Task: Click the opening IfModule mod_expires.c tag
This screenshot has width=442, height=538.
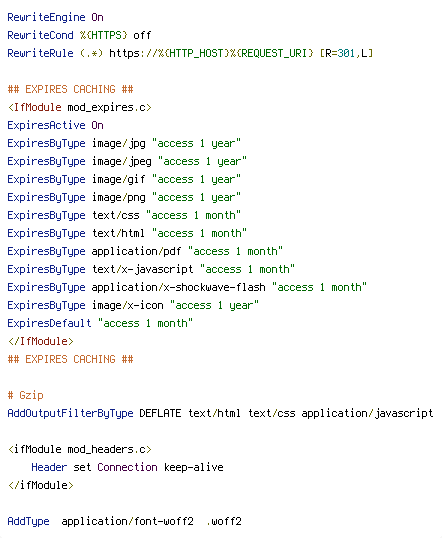Action: click(x=80, y=107)
